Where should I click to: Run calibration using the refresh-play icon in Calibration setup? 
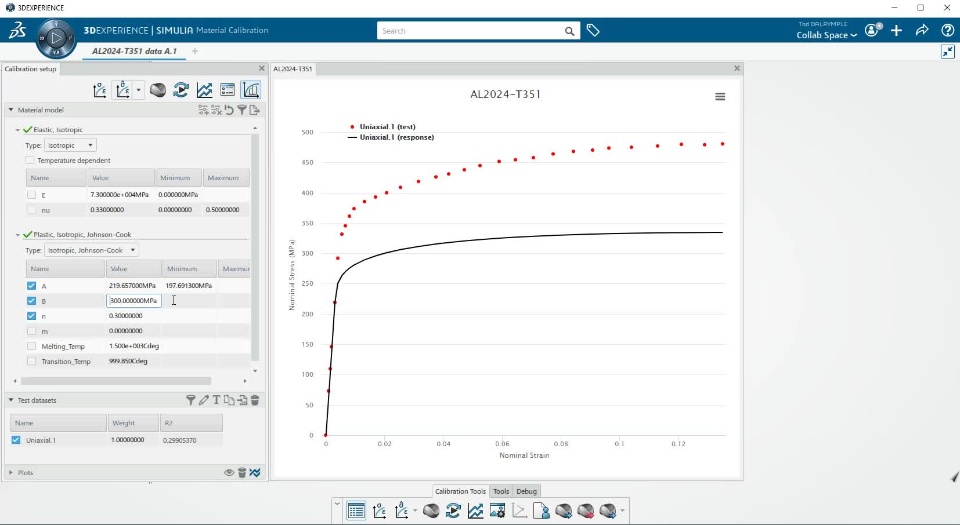tap(181, 90)
